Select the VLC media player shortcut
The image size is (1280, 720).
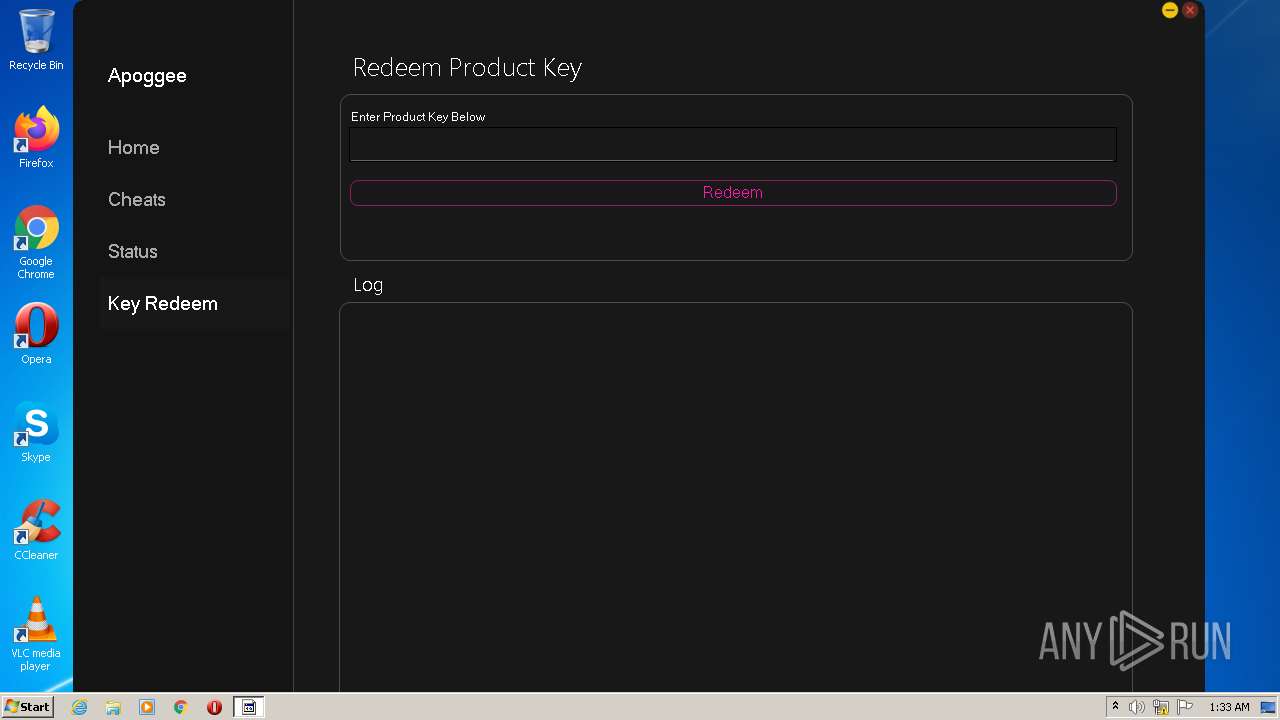tap(36, 634)
